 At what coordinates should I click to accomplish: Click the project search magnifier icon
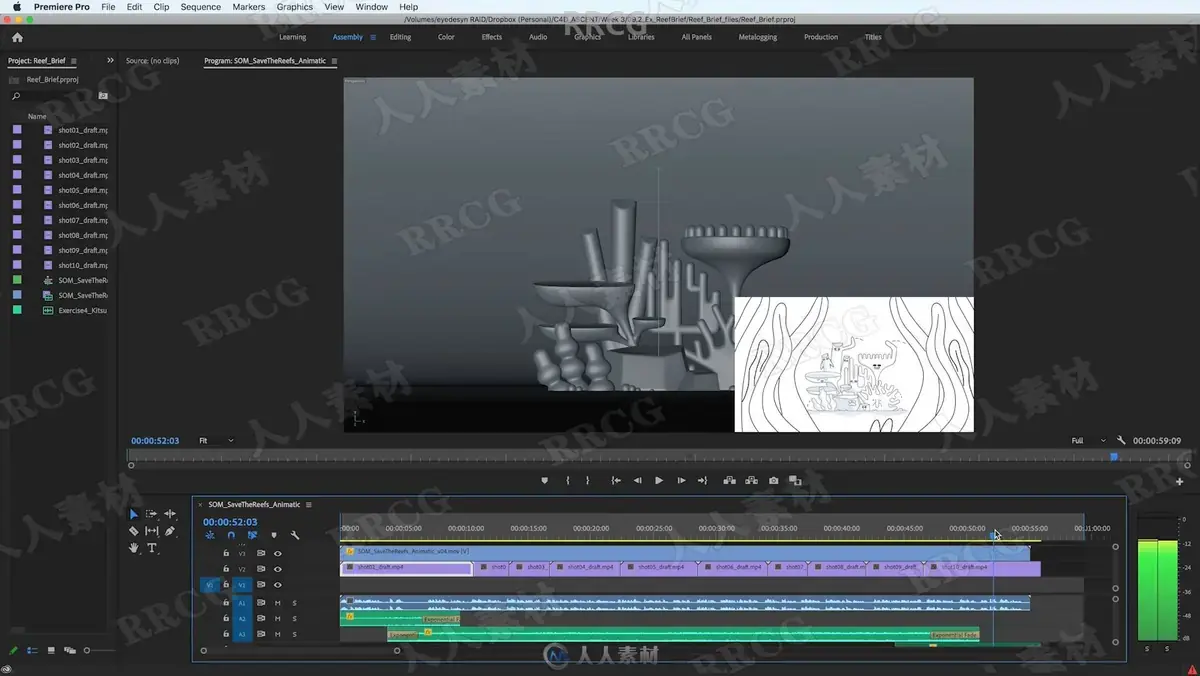tap(15, 96)
